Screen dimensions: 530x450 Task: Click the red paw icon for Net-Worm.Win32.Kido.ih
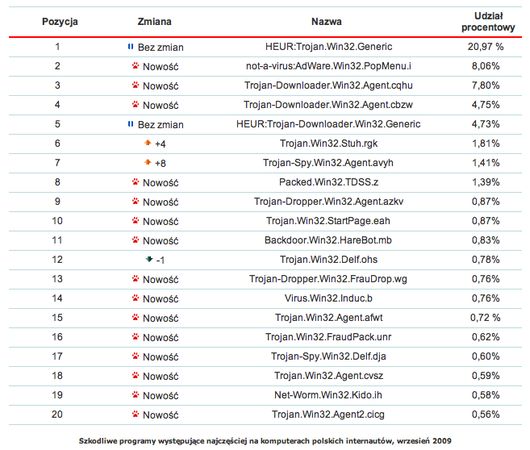135,395
